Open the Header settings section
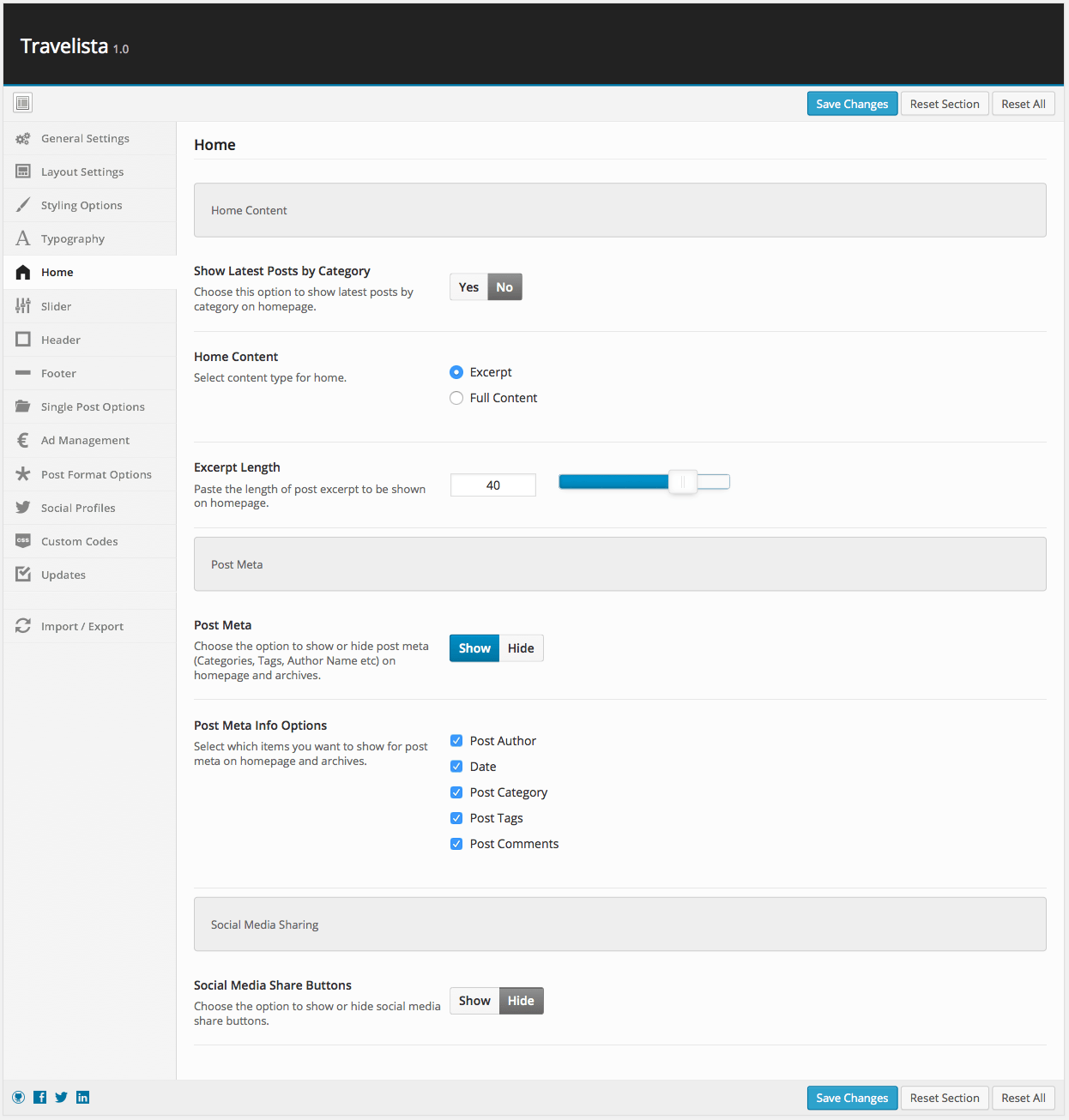The width and height of the screenshot is (1069, 1120). 90,340
